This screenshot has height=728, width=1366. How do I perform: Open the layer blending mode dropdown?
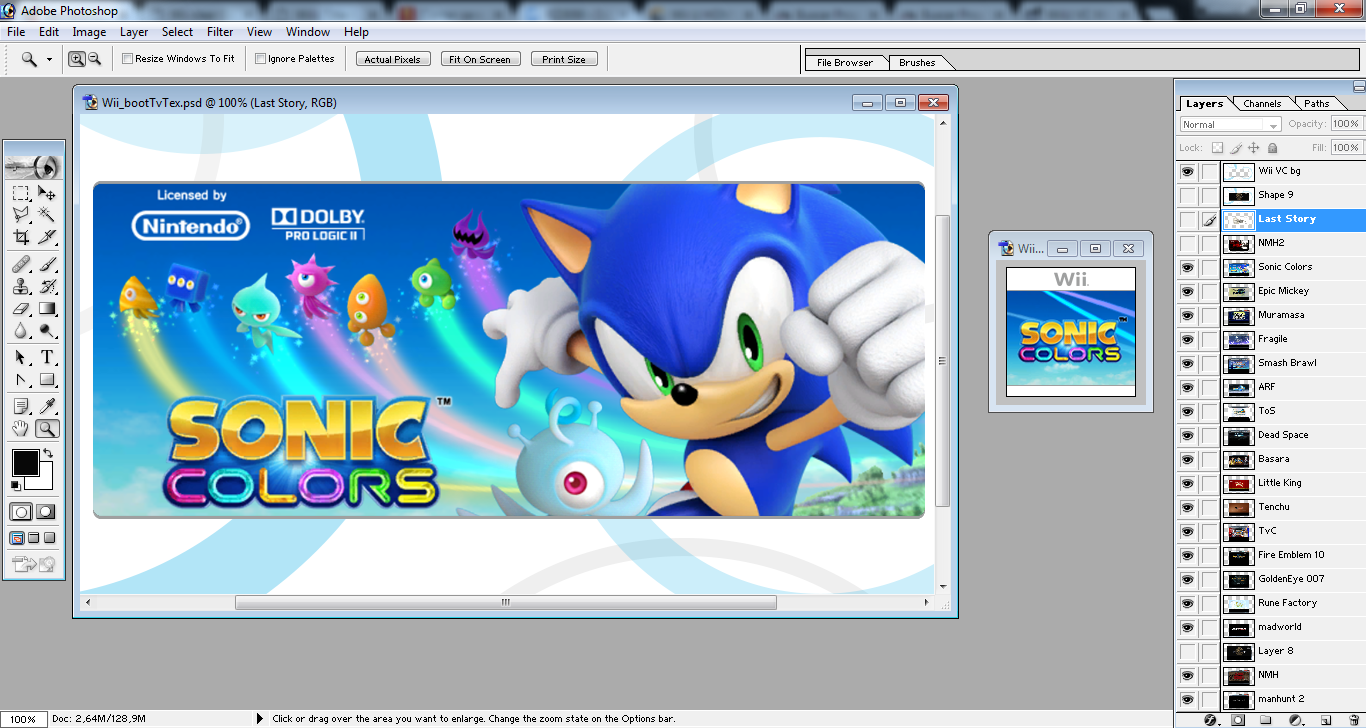[x=1230, y=125]
